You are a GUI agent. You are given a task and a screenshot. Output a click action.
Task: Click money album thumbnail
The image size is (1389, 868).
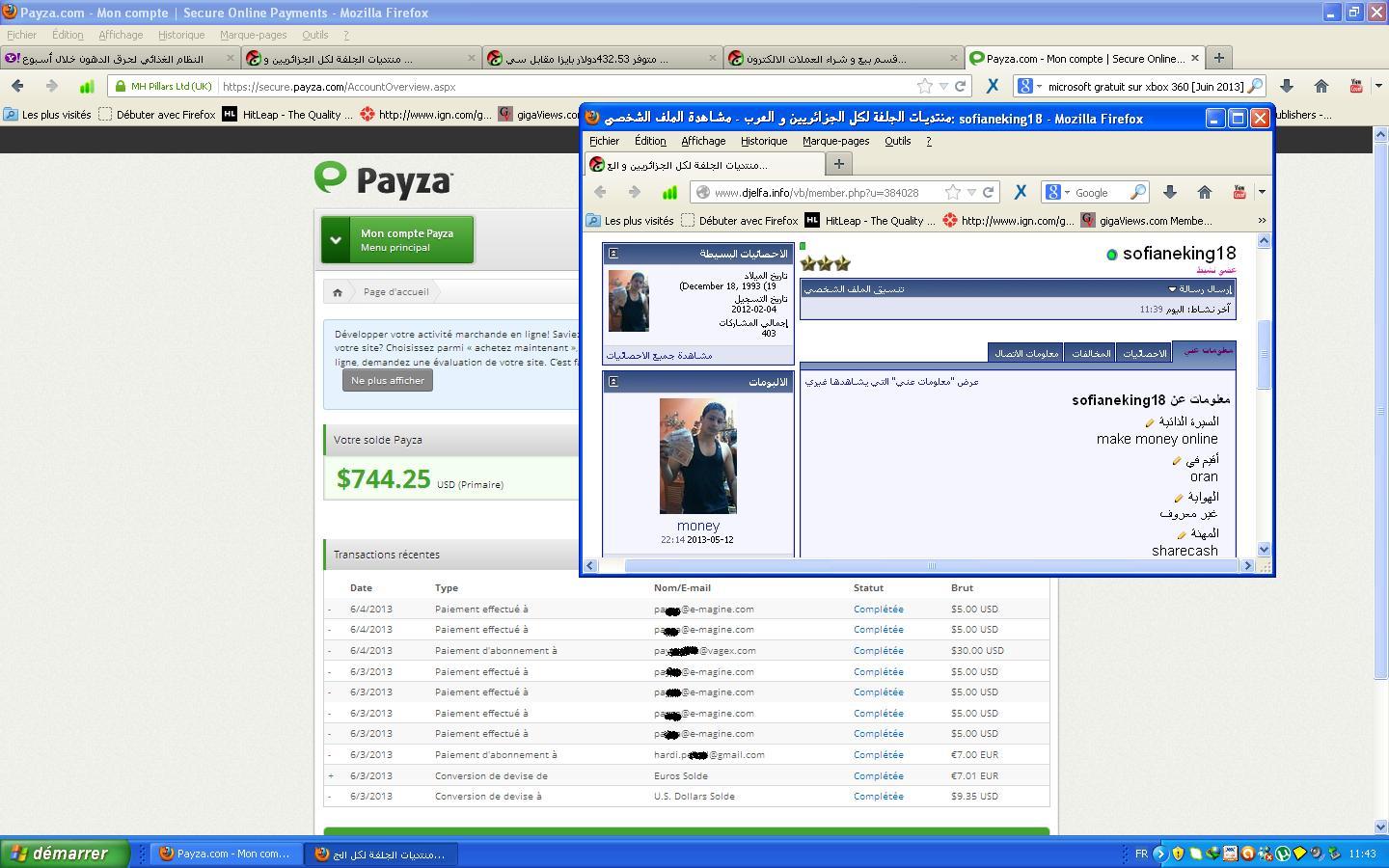coord(697,456)
